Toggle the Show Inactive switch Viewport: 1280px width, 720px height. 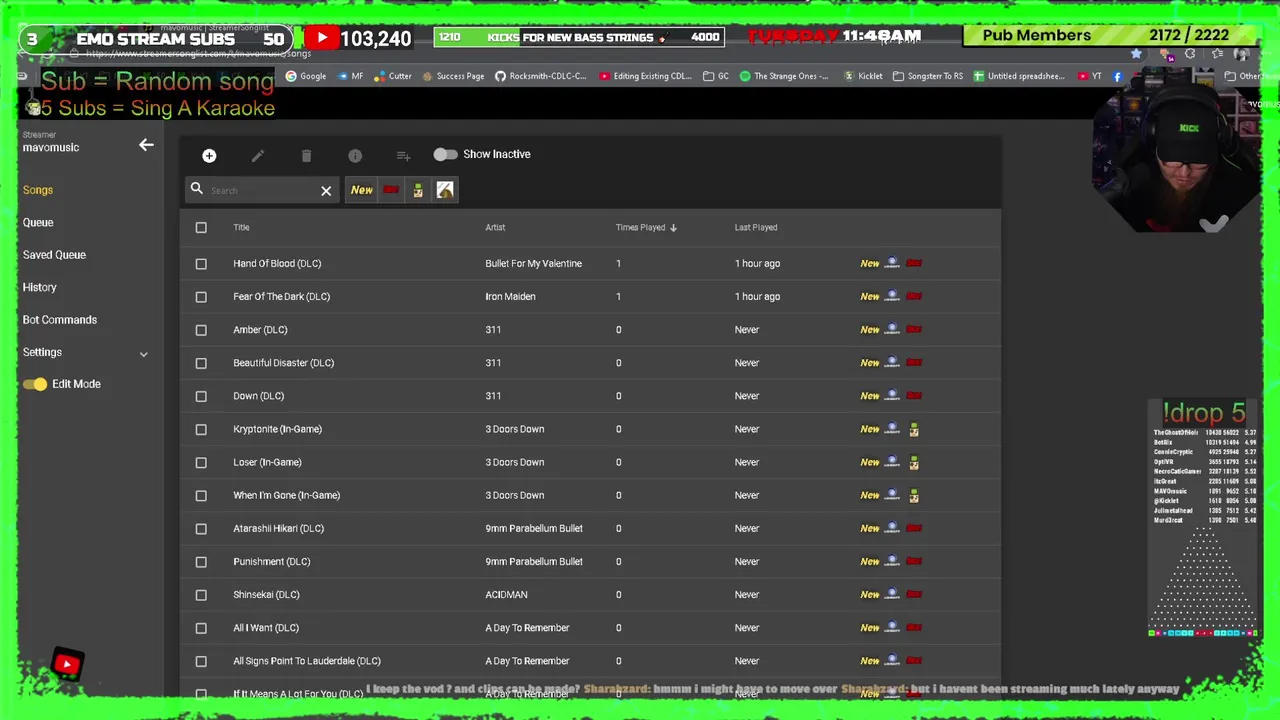(445, 154)
